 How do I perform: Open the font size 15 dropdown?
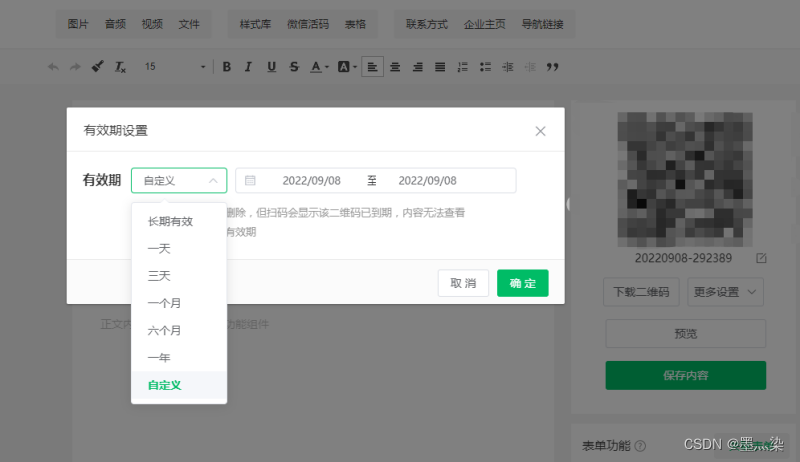(x=175, y=67)
